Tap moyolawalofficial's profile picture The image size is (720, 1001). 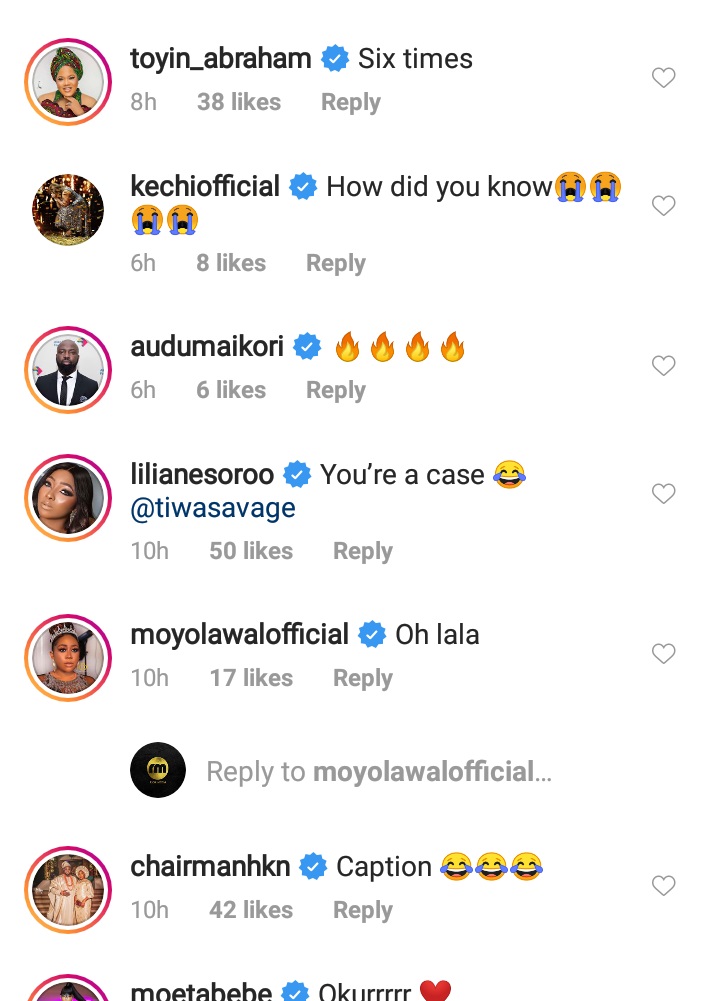[x=67, y=658]
